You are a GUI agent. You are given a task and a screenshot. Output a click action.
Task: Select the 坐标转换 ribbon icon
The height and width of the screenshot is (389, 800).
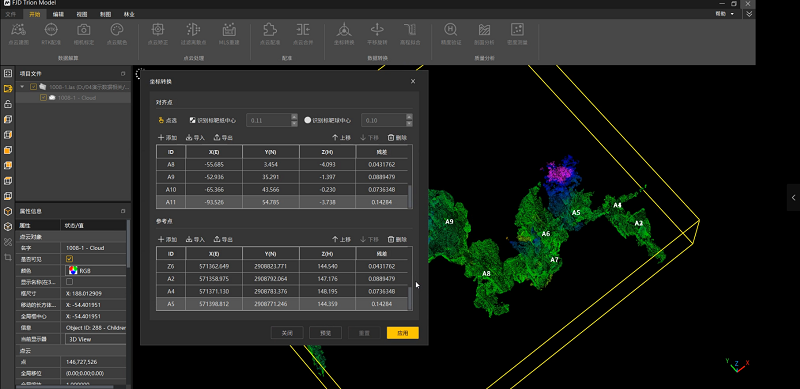pyautogui.click(x=344, y=34)
